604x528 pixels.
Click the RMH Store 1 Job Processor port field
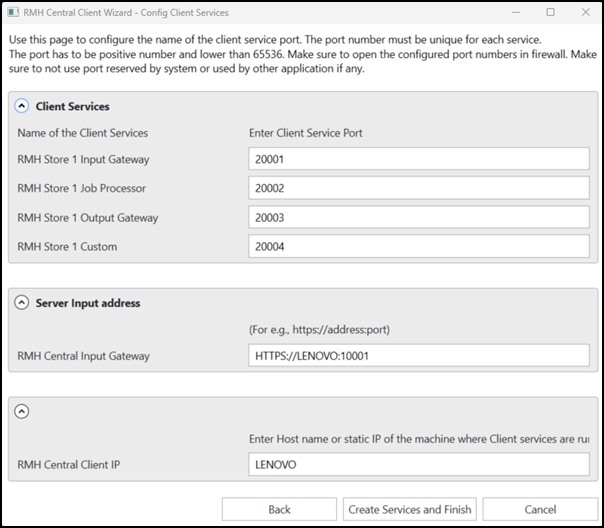click(x=419, y=188)
